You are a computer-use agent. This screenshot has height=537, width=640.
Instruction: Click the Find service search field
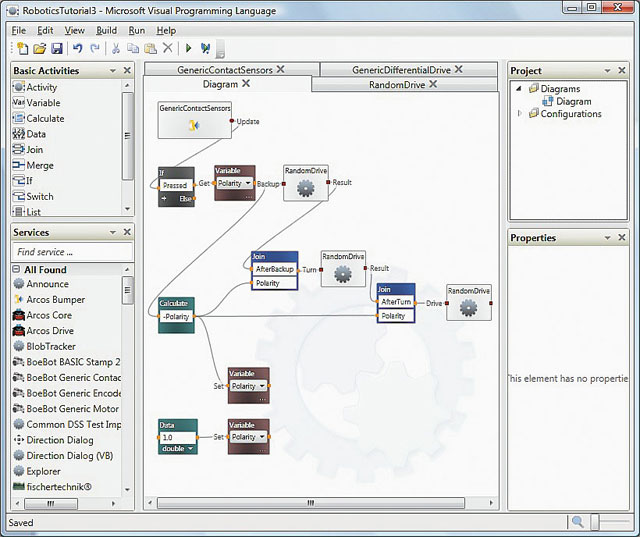[70, 252]
